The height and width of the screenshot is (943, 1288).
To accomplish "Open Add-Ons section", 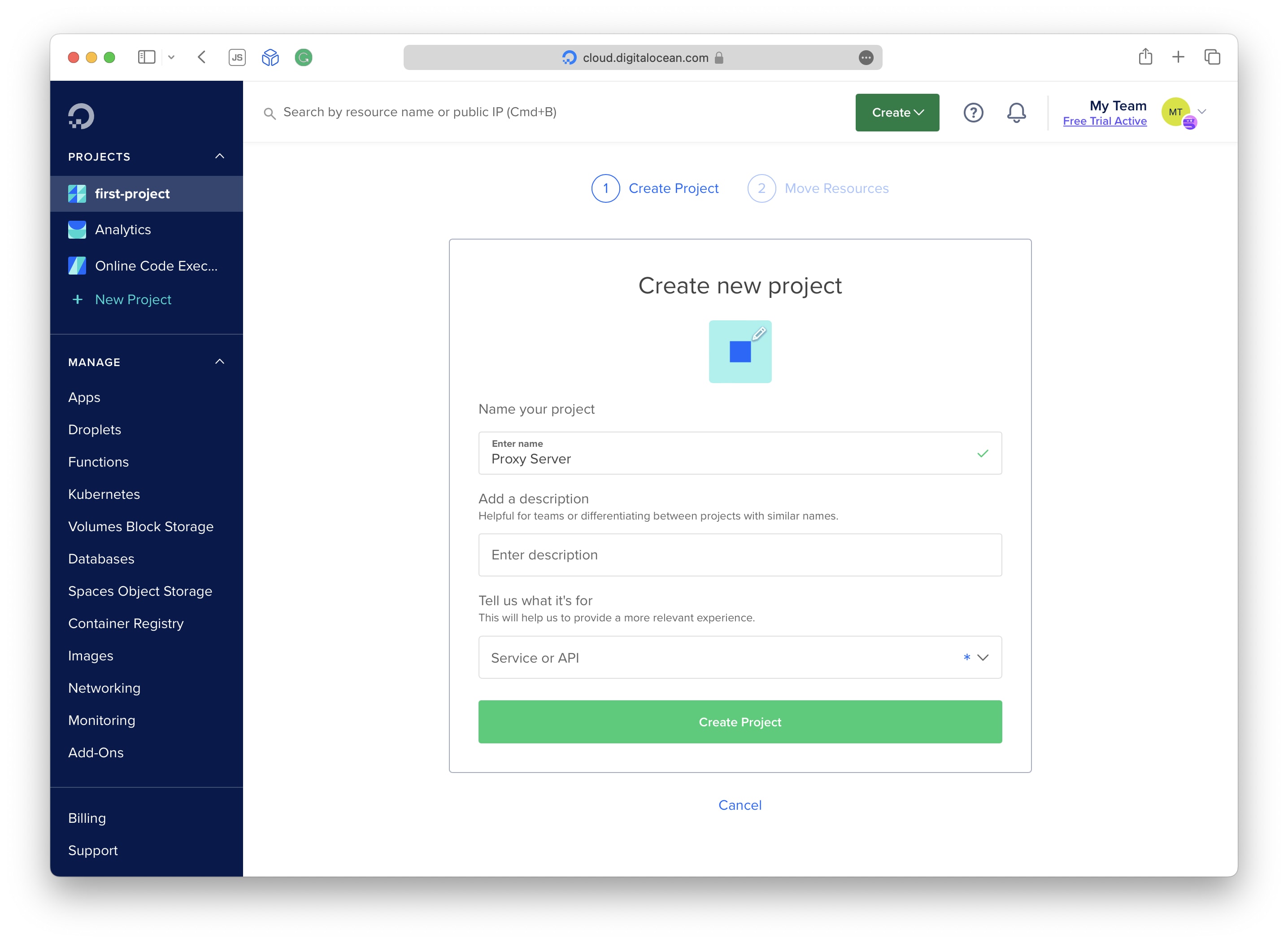I will [x=96, y=752].
